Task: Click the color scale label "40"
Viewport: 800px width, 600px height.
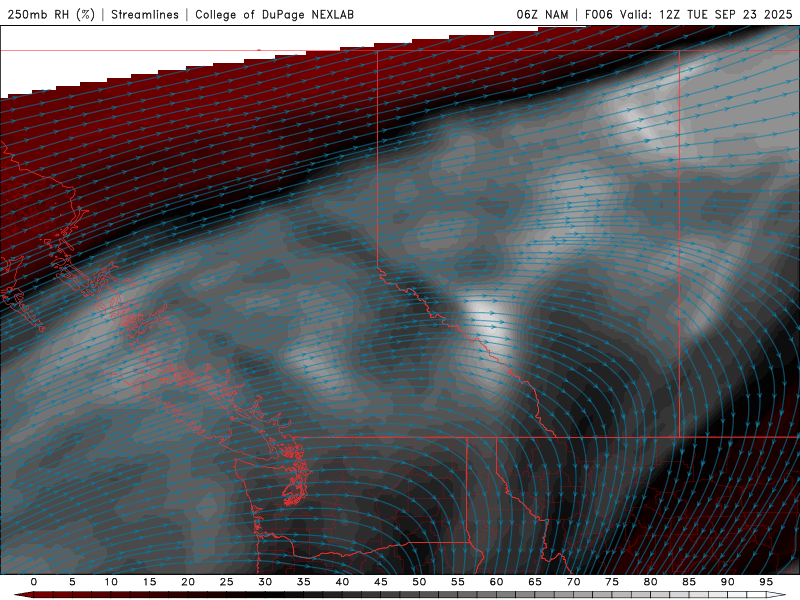Action: [x=342, y=582]
